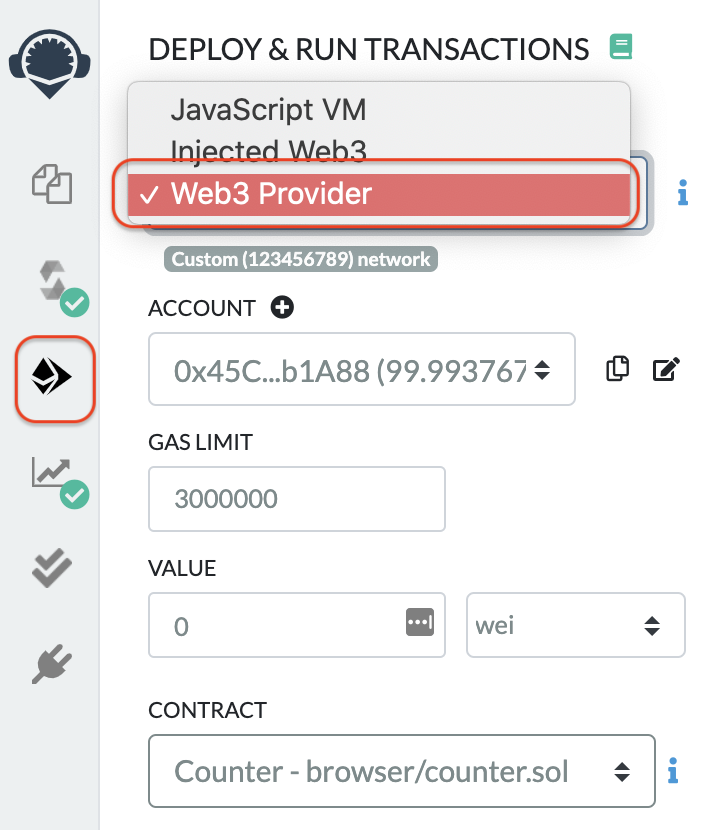
Task: Copy the account address to clipboard
Action: (618, 369)
